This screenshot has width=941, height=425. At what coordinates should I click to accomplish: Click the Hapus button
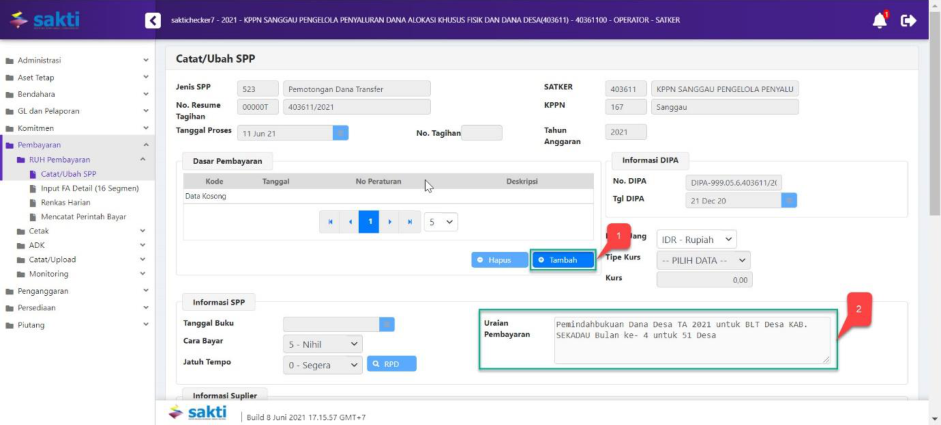click(x=500, y=260)
